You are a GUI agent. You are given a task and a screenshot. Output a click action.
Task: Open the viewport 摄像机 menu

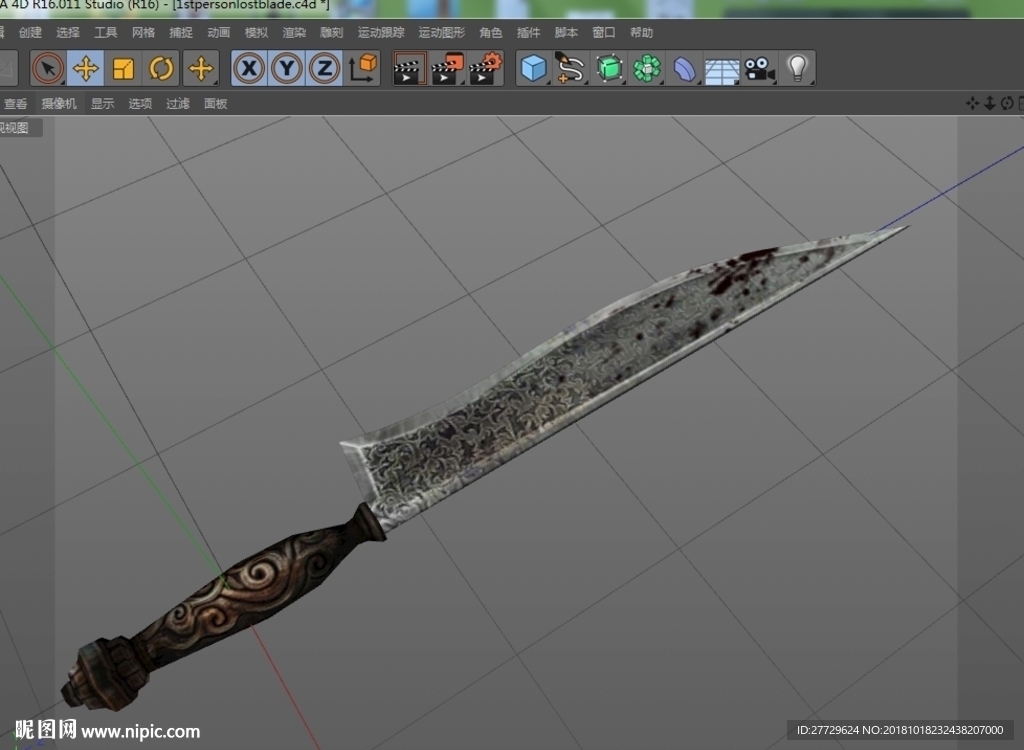pyautogui.click(x=59, y=103)
